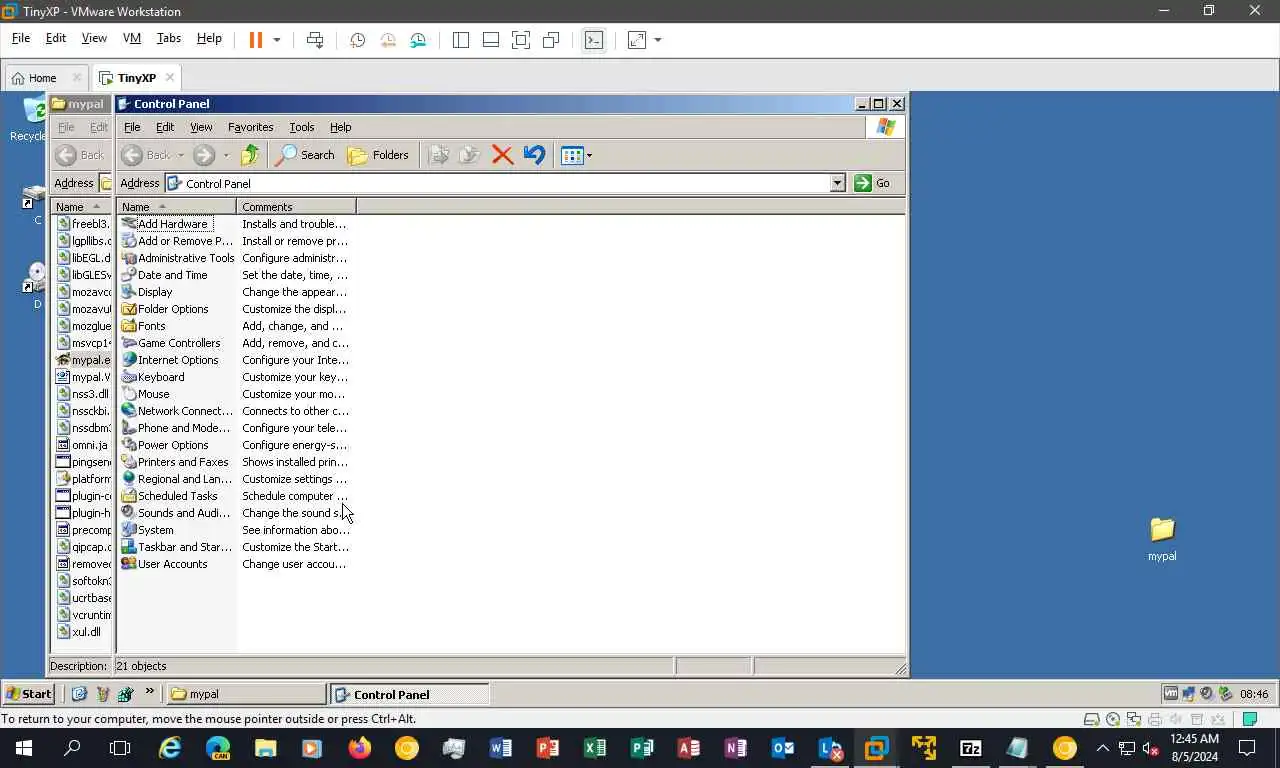Open Power Options item
Image resolution: width=1280 pixels, height=768 pixels.
click(165, 445)
